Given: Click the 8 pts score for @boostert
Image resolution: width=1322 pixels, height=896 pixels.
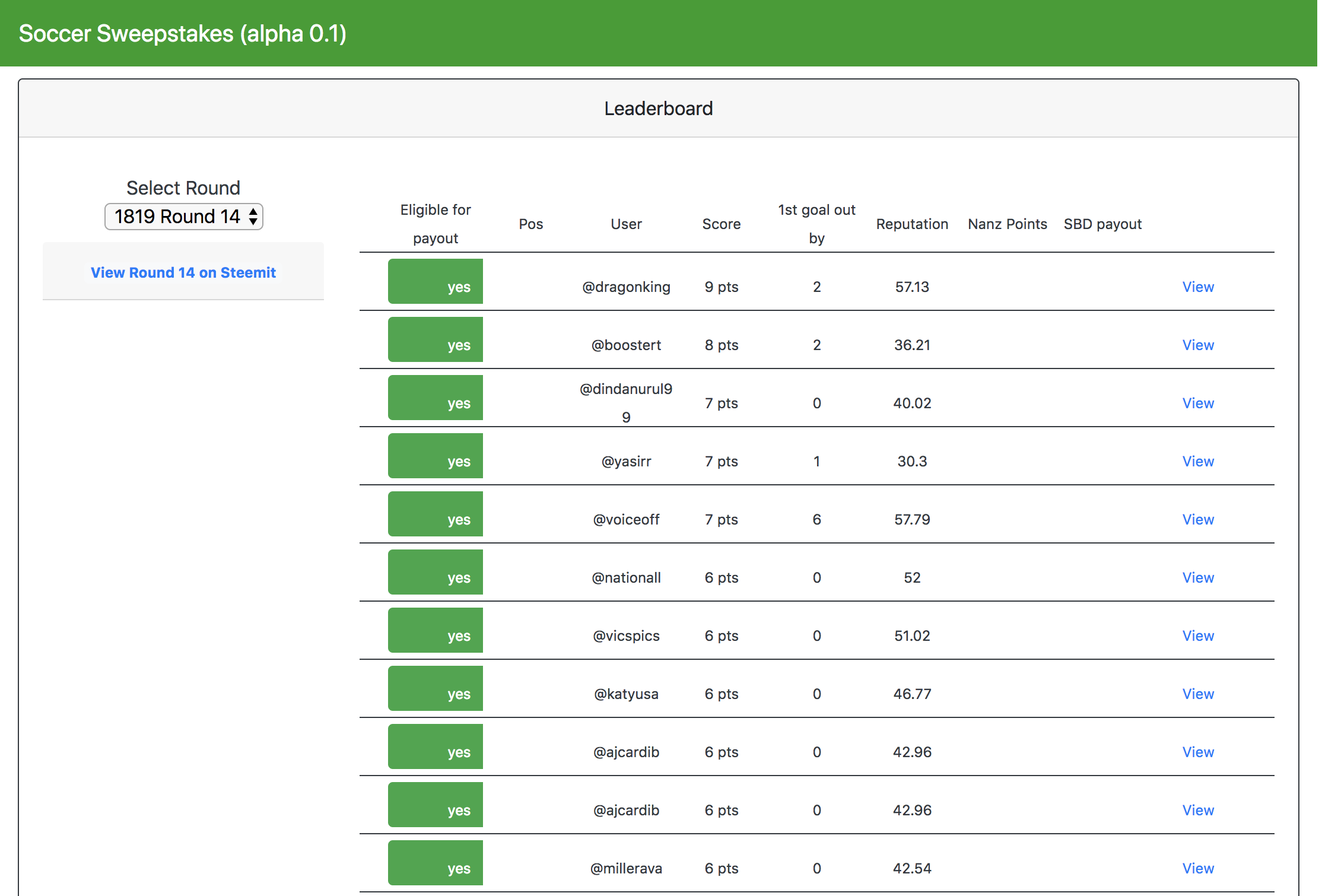Looking at the screenshot, I should coord(722,345).
